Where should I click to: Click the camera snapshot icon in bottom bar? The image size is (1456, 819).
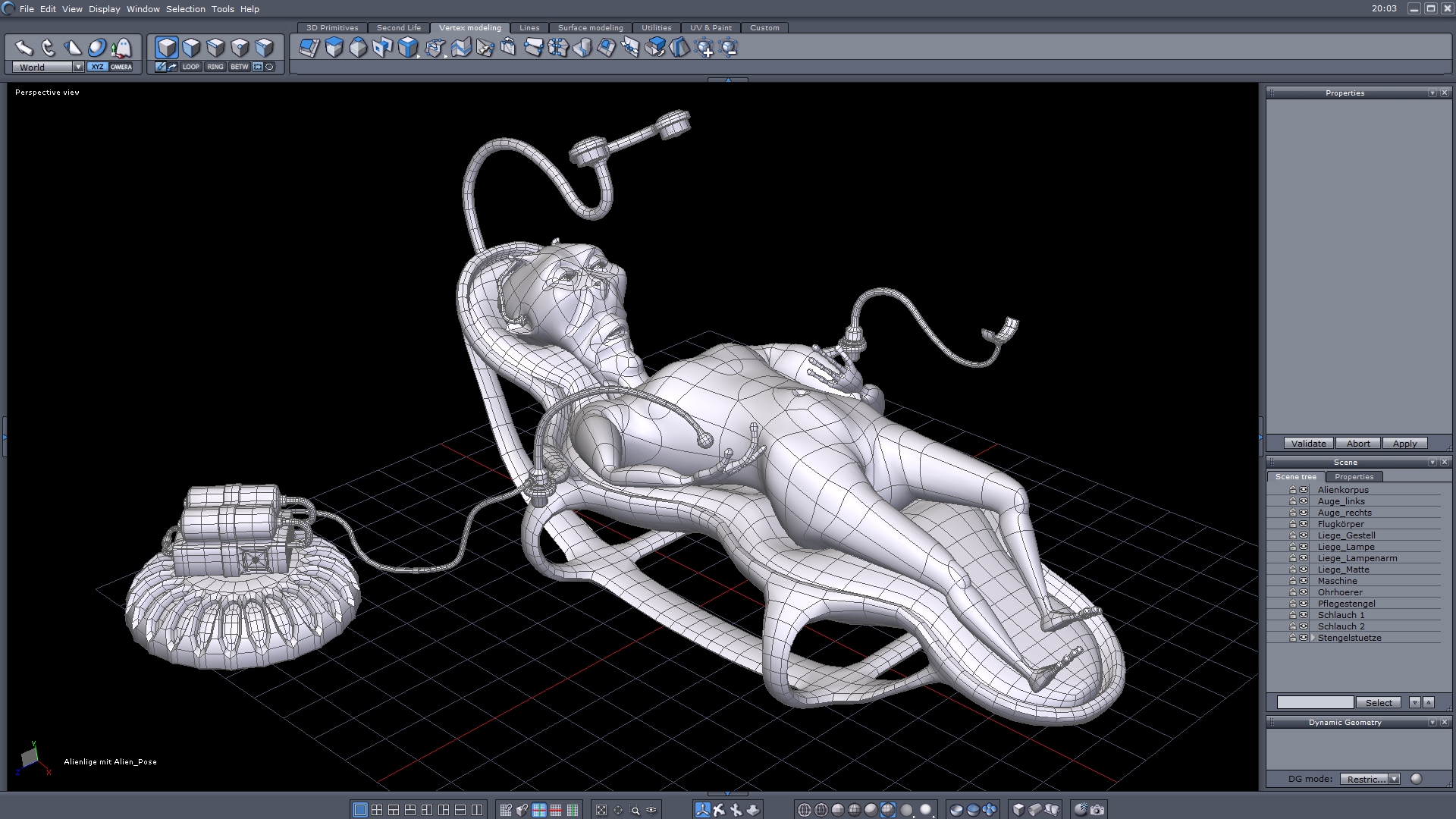[1097, 810]
